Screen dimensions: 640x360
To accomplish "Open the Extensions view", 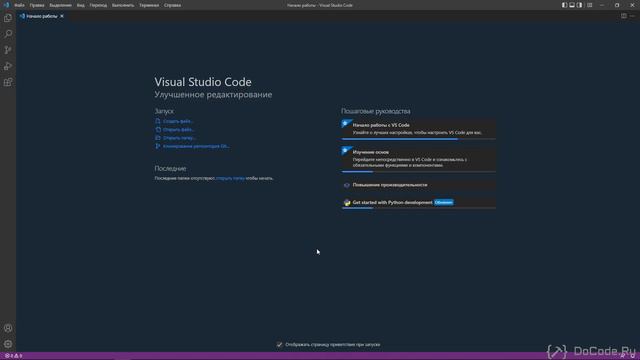I will (x=8, y=82).
